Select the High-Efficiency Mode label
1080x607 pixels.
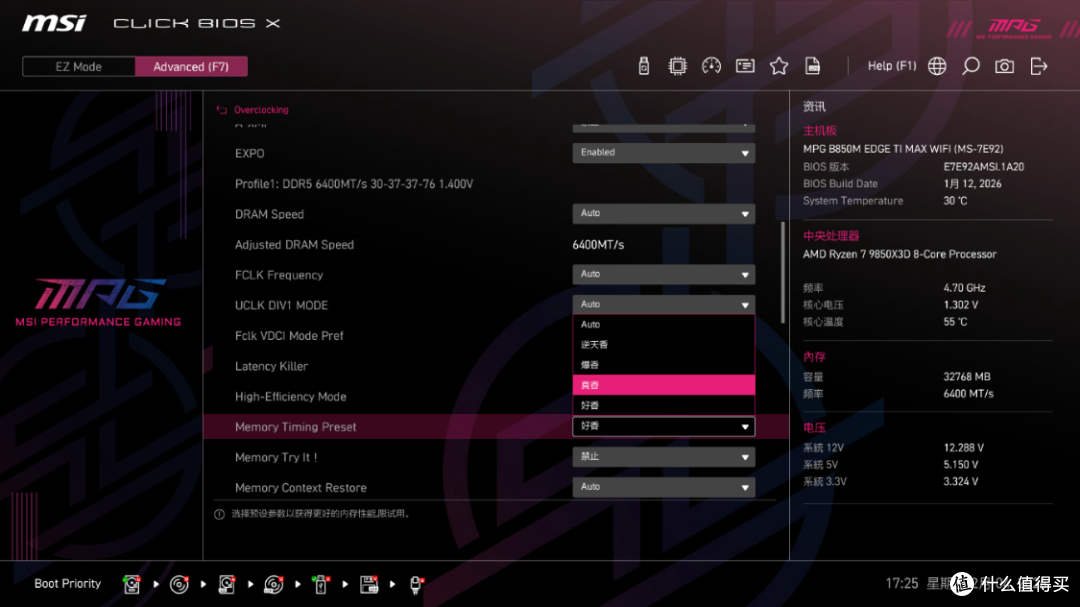(x=290, y=397)
